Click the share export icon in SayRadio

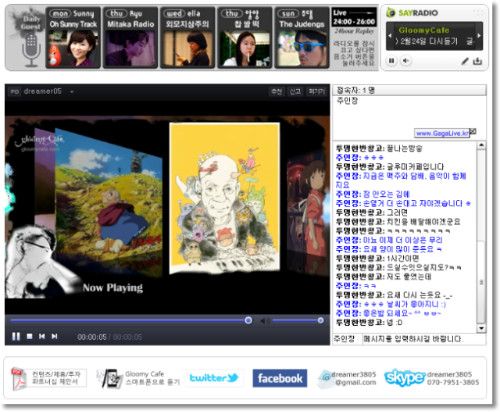(477, 61)
